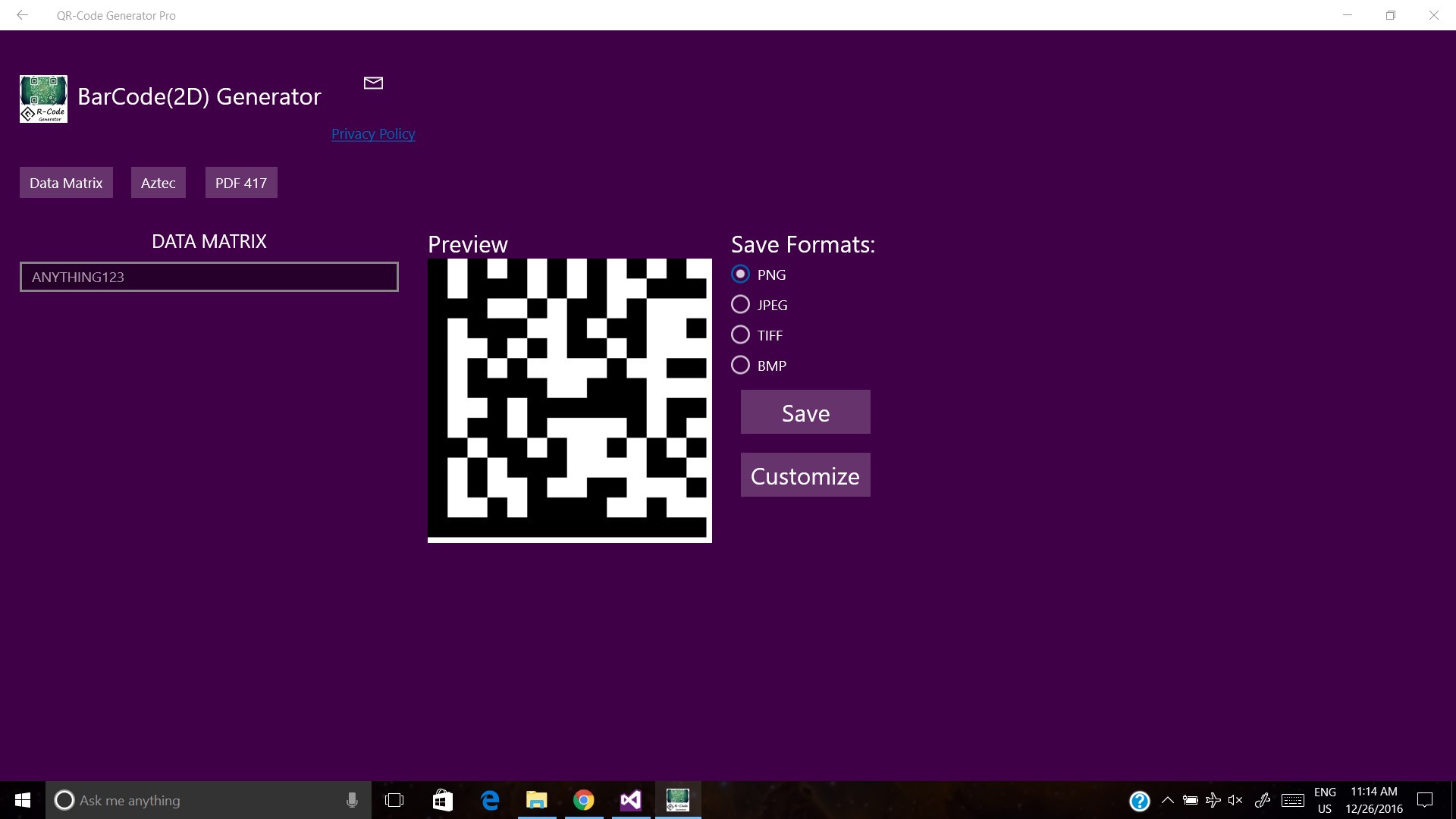Switch to the PDF 417 barcode type
The height and width of the screenshot is (819, 1456).
(x=241, y=183)
